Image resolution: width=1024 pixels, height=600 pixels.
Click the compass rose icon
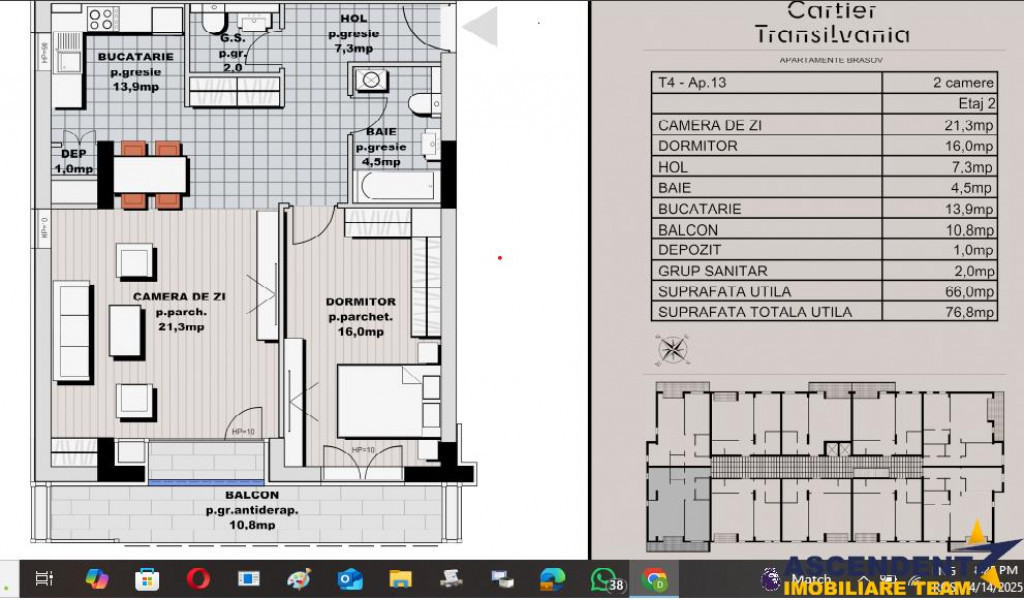click(x=673, y=349)
